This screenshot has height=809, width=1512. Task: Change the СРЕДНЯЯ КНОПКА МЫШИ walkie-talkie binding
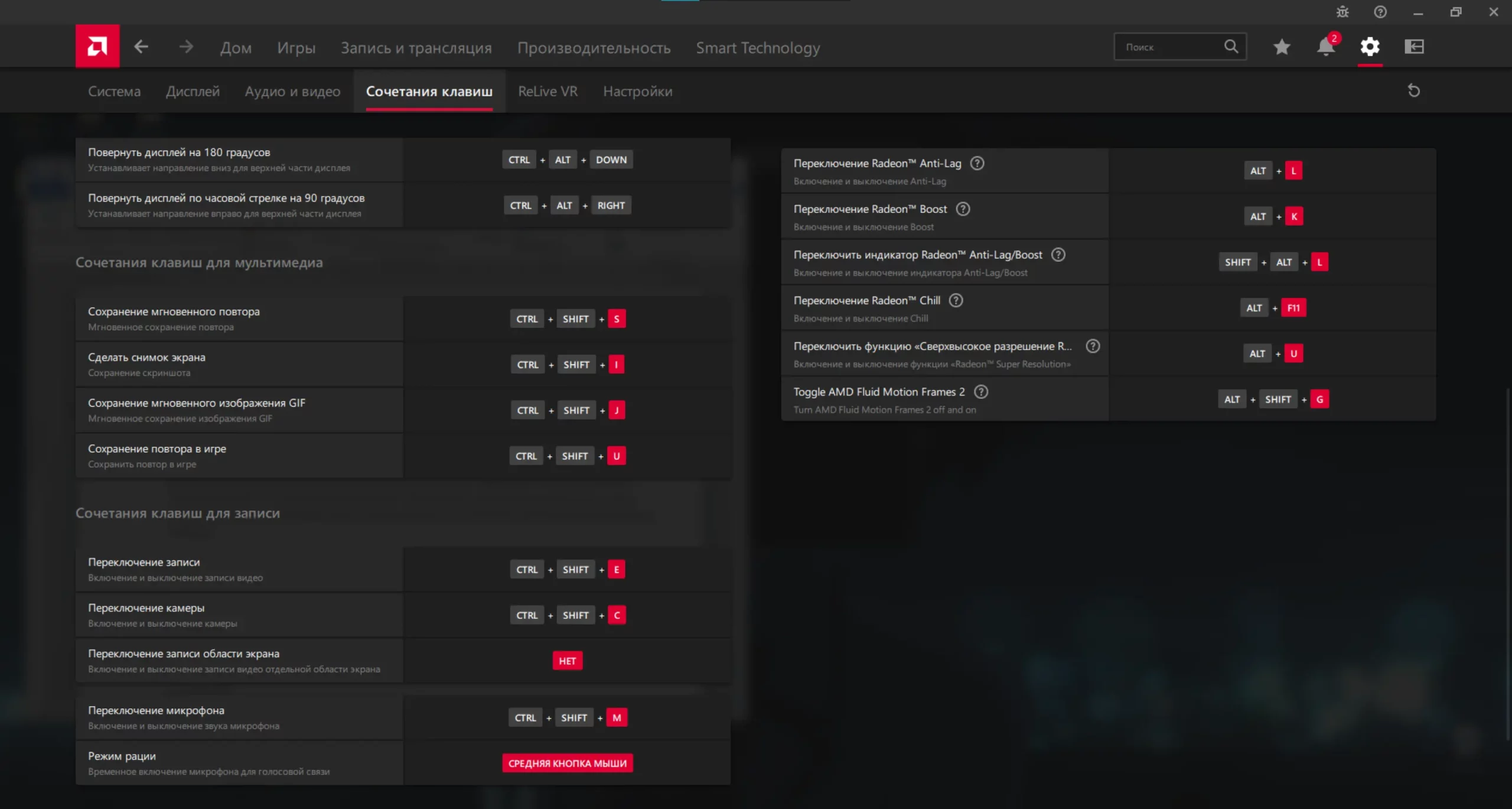click(x=567, y=763)
